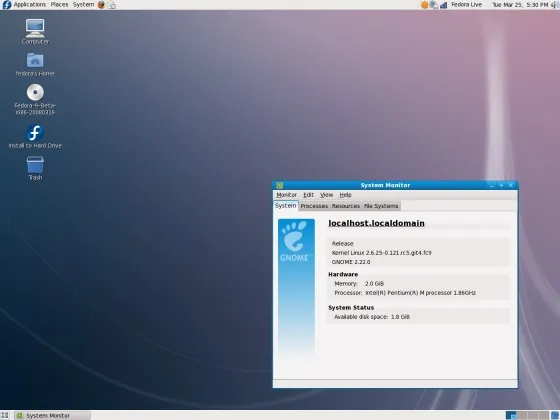Click the network status tray icon
The image size is (560, 420).
click(444, 5)
